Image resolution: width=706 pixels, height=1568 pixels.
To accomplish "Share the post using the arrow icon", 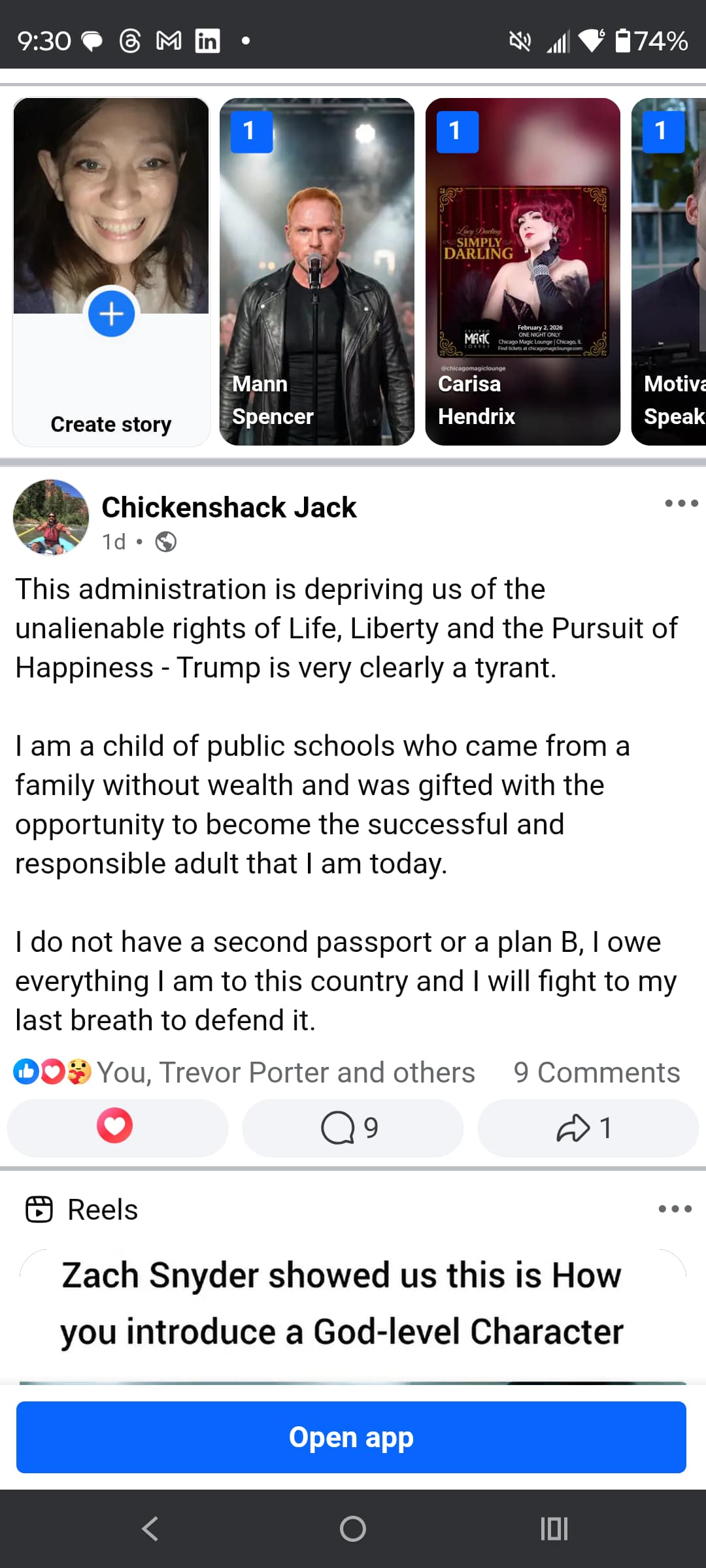I will coord(574,1128).
